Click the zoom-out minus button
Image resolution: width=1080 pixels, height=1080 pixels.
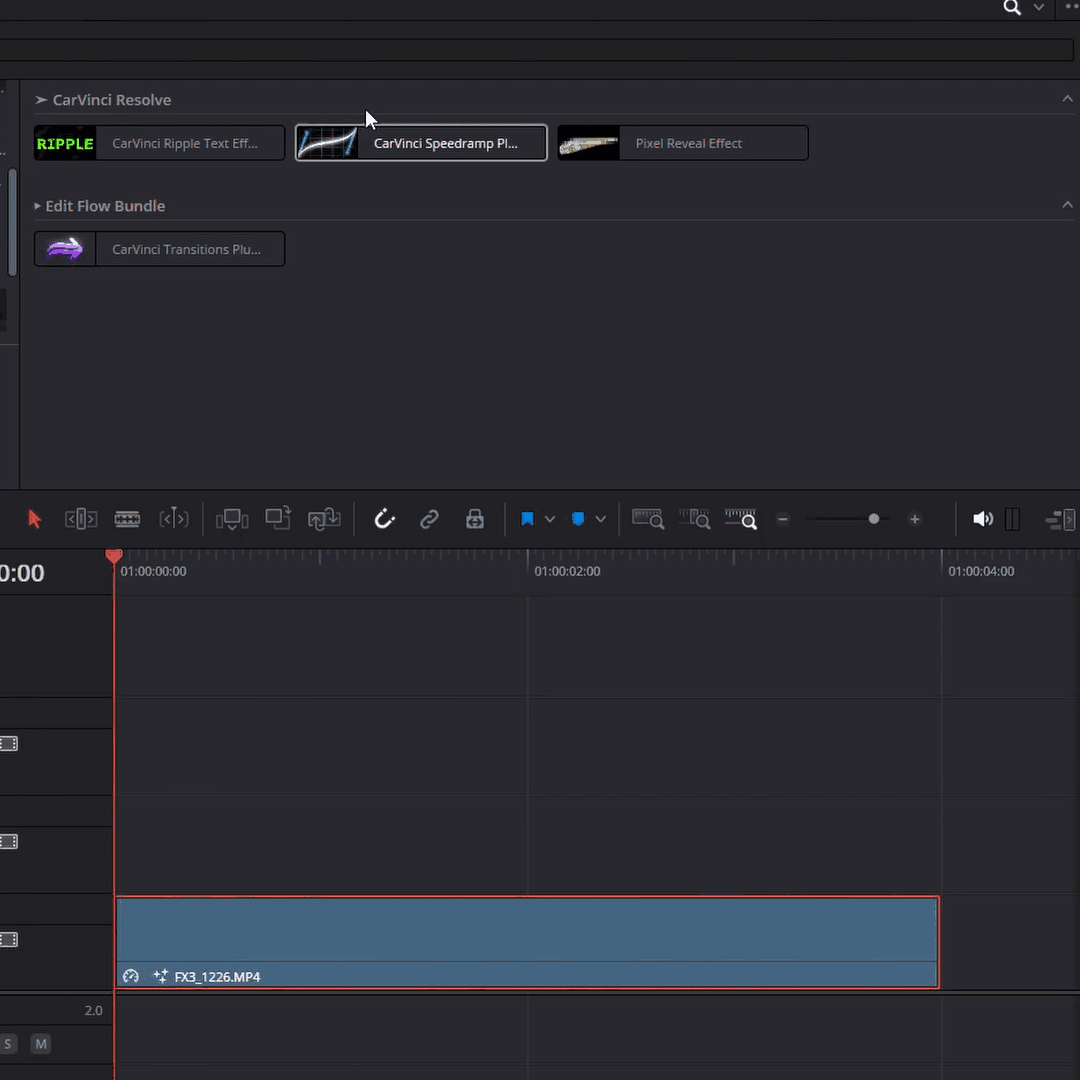783,519
